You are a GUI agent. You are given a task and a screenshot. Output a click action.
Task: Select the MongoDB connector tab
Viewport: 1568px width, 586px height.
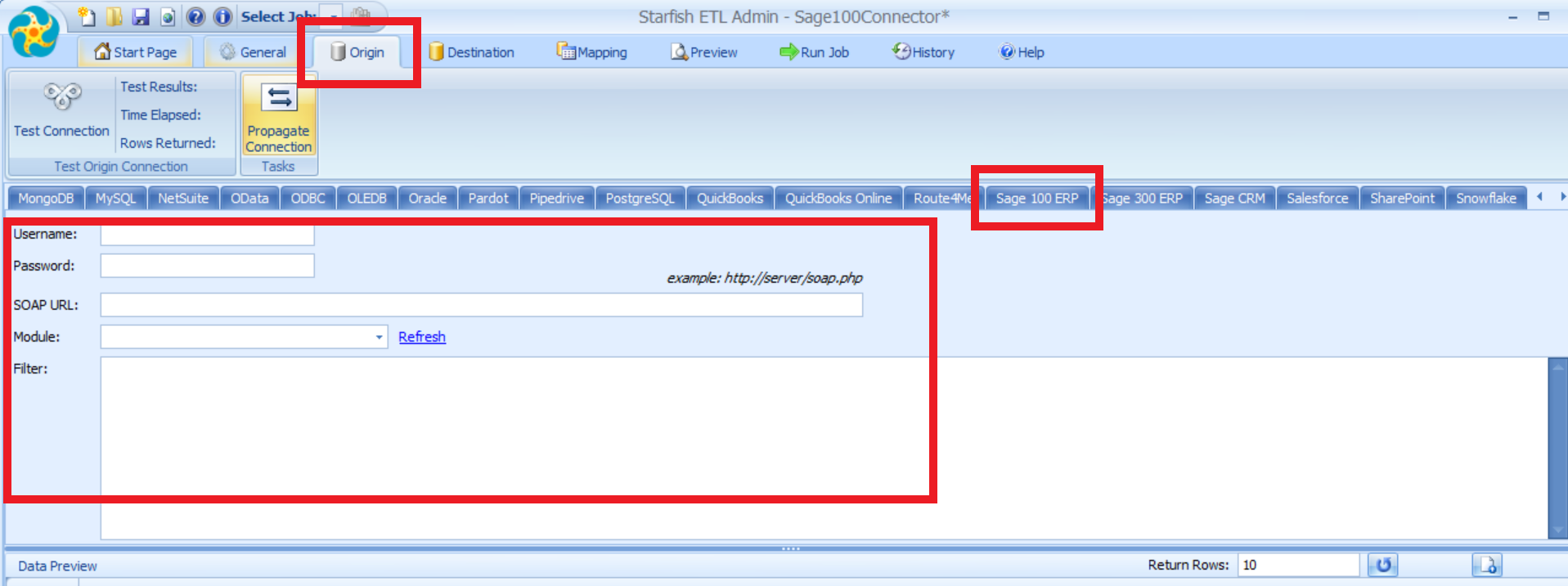pyautogui.click(x=46, y=199)
